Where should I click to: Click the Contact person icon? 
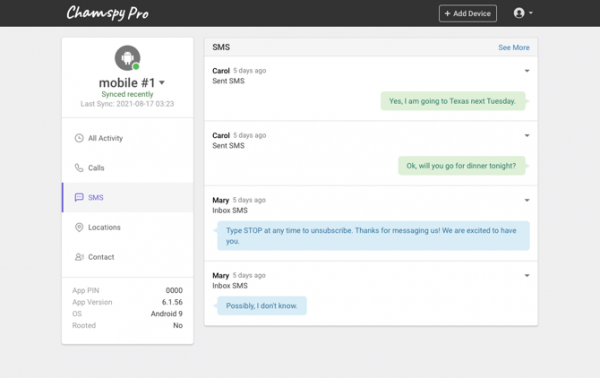[x=79, y=257]
